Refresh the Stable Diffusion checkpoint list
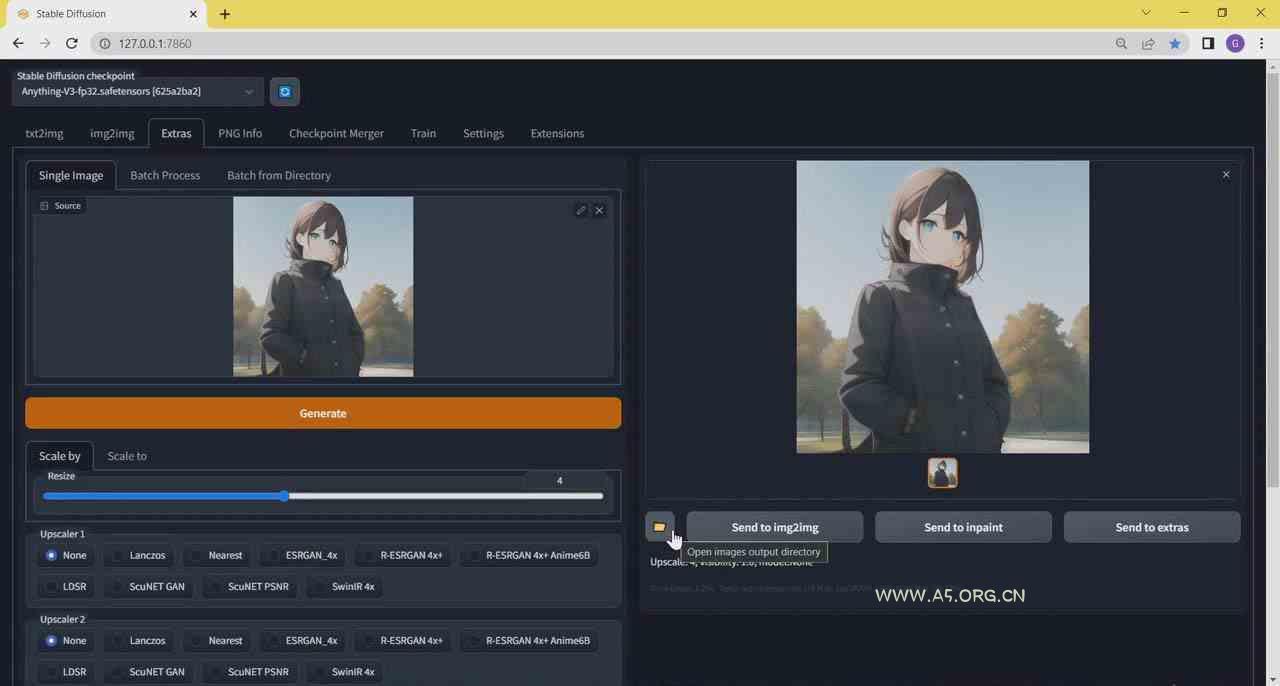The height and width of the screenshot is (686, 1280). [x=285, y=91]
